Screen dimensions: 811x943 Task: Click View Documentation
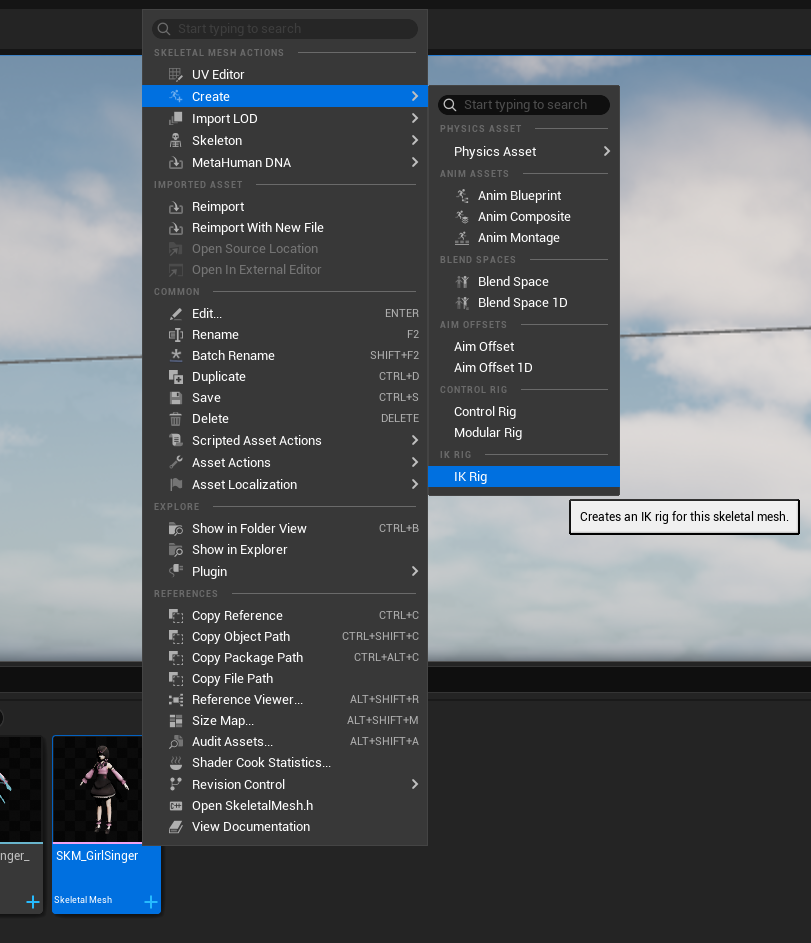click(250, 827)
